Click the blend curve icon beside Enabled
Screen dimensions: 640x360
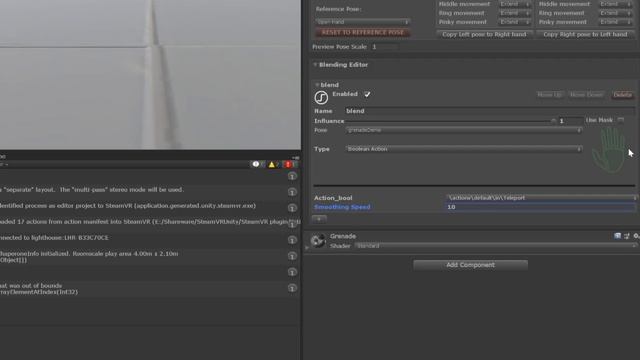point(321,98)
